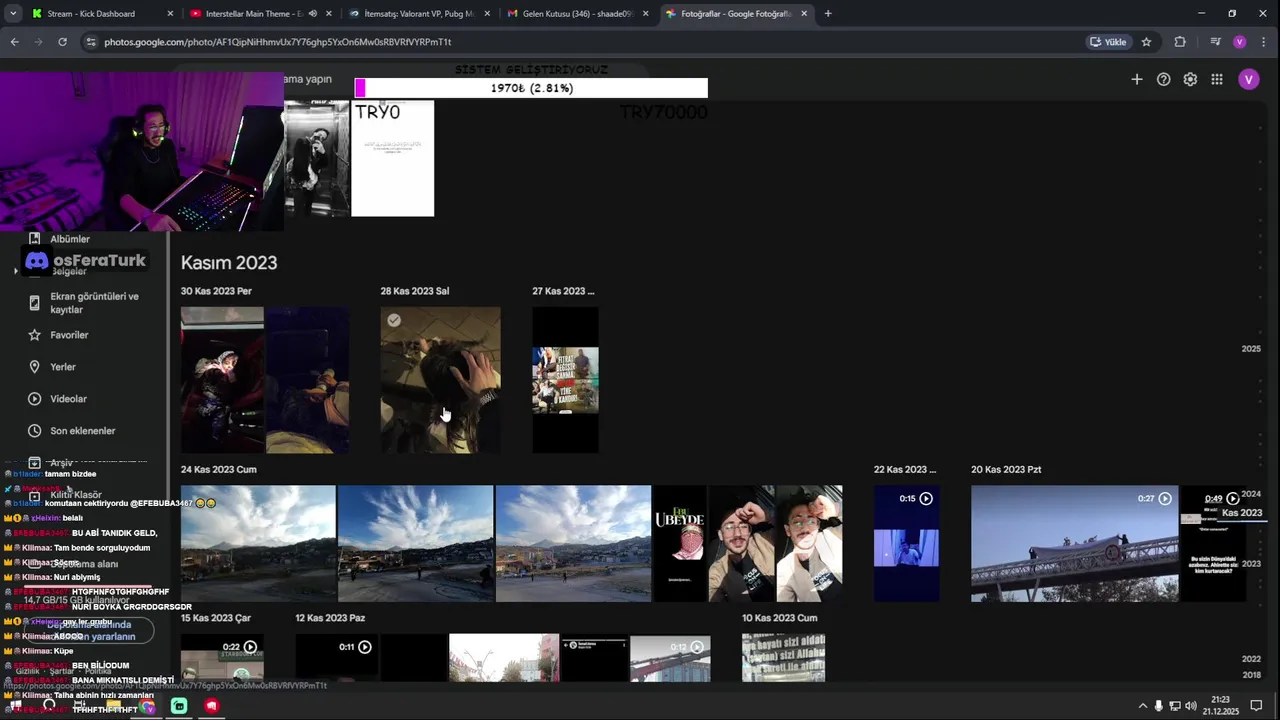Open Son eklenenler in the sidebar
The image size is (1280, 720).
click(83, 431)
